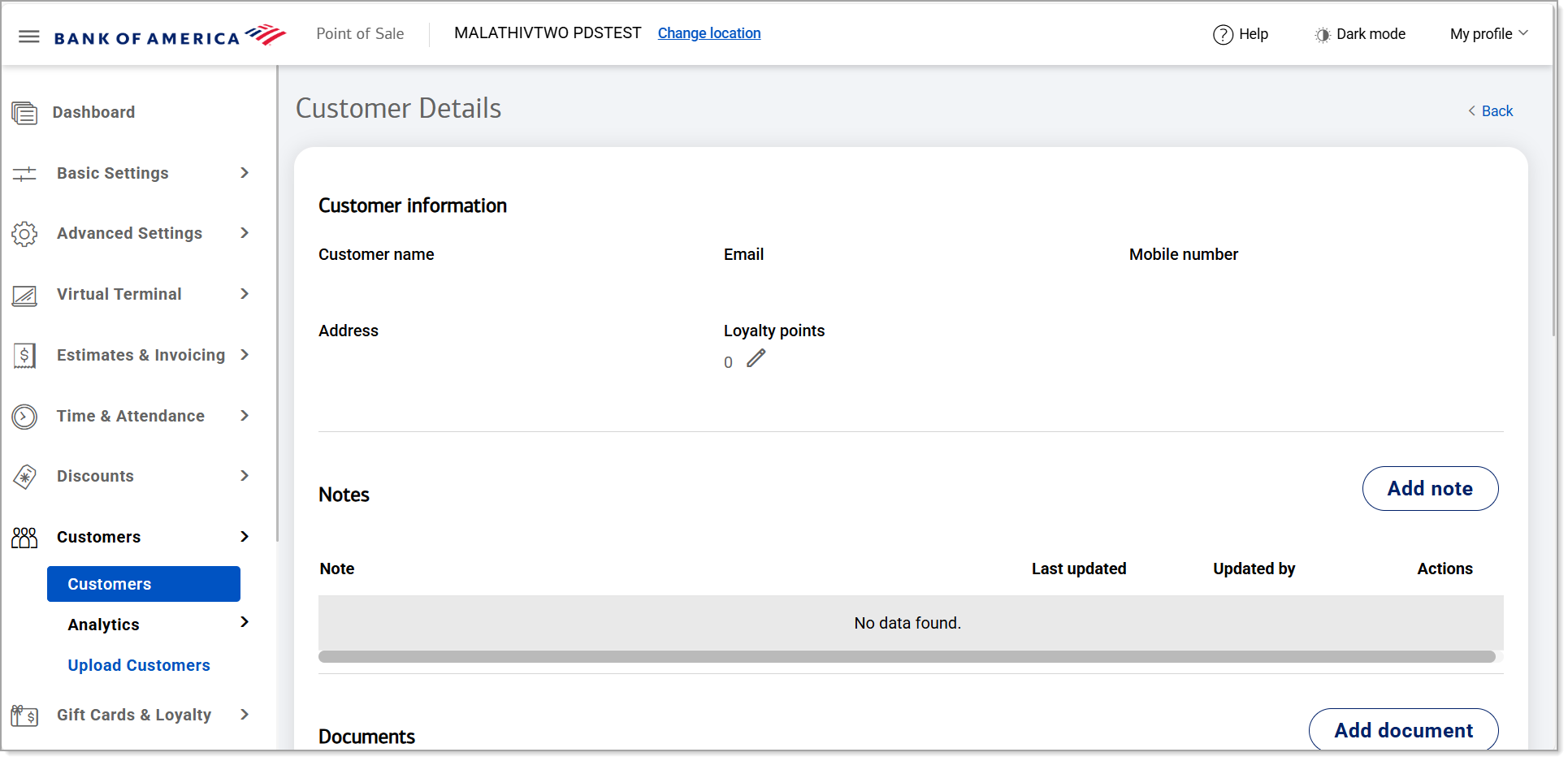The height and width of the screenshot is (761, 1568).
Task: Click the Virtual Terminal icon
Action: (x=24, y=295)
